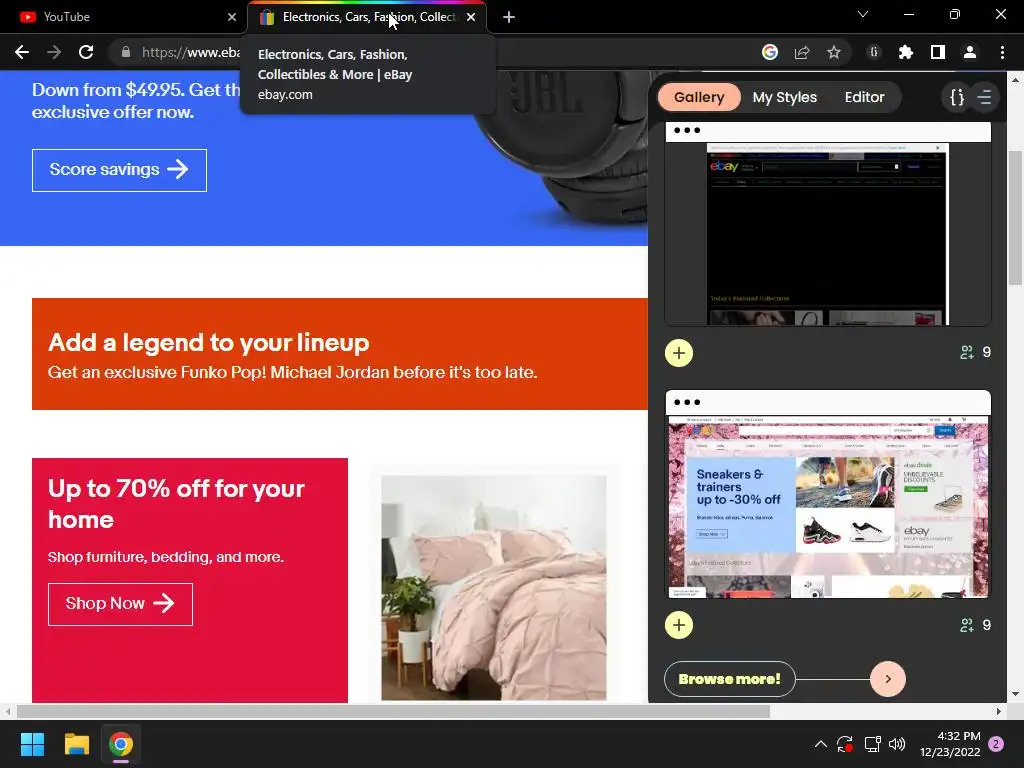Select the eBay Electronics, Cars tab
Viewport: 1024px width, 768px height.
point(367,17)
